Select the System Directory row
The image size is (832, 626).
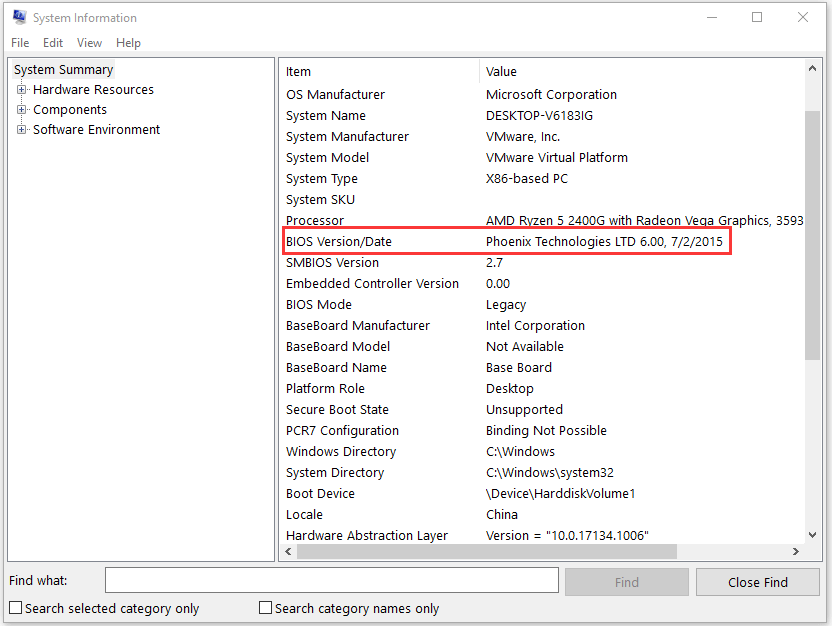542,473
